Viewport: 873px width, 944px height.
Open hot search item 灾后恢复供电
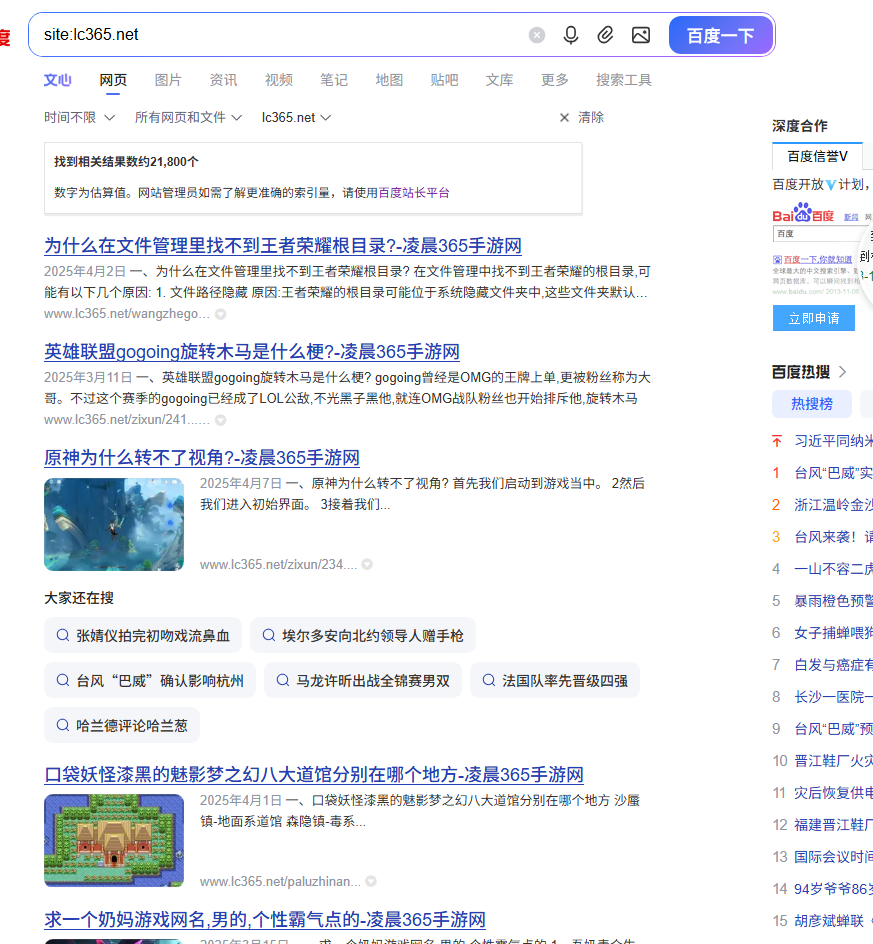[x=833, y=793]
